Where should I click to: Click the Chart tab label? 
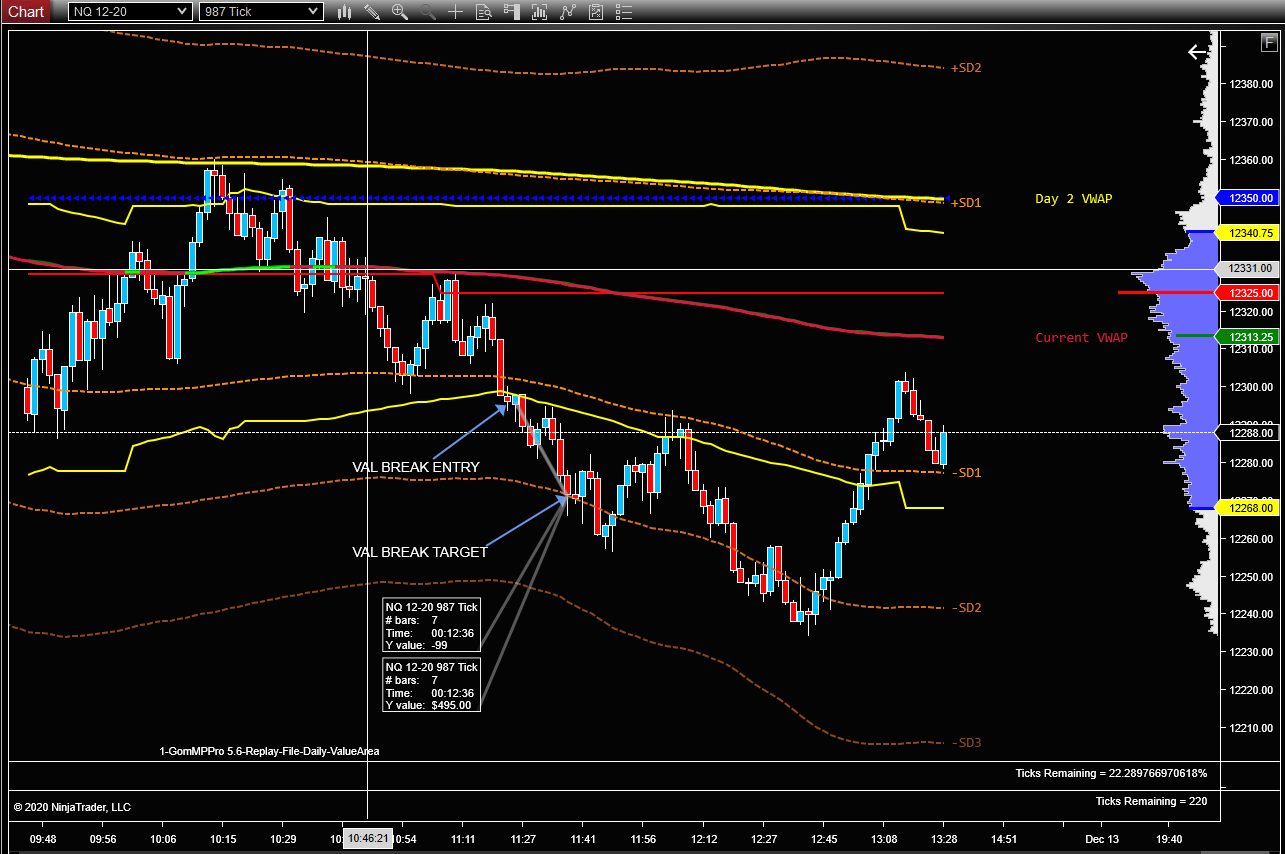pyautogui.click(x=26, y=11)
